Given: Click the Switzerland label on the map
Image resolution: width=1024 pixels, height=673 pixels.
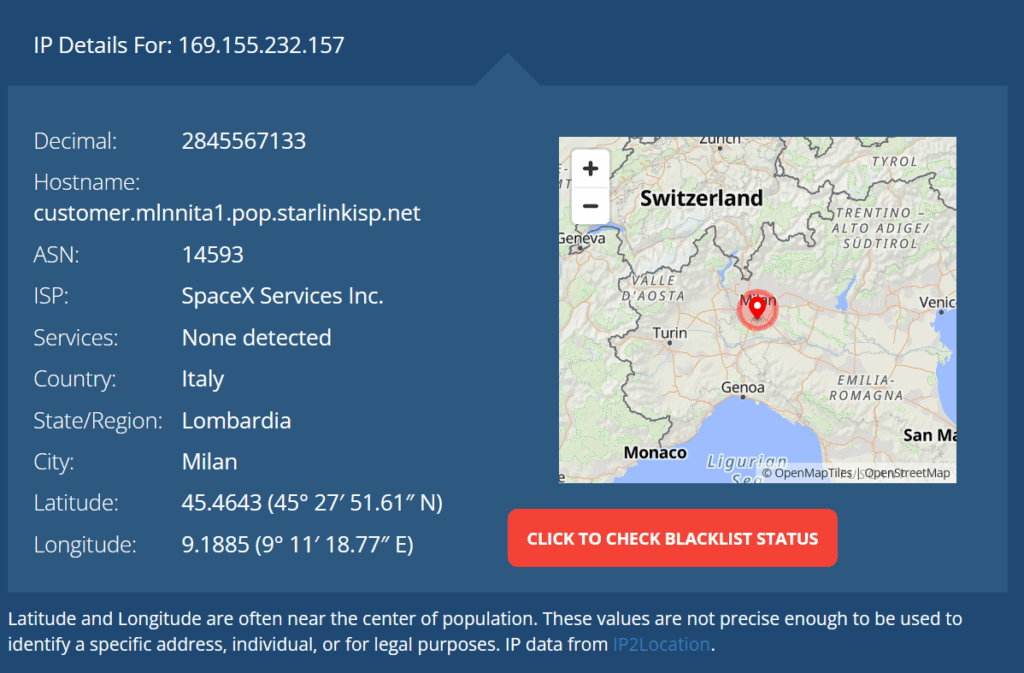Looking at the screenshot, I should click(x=701, y=198).
